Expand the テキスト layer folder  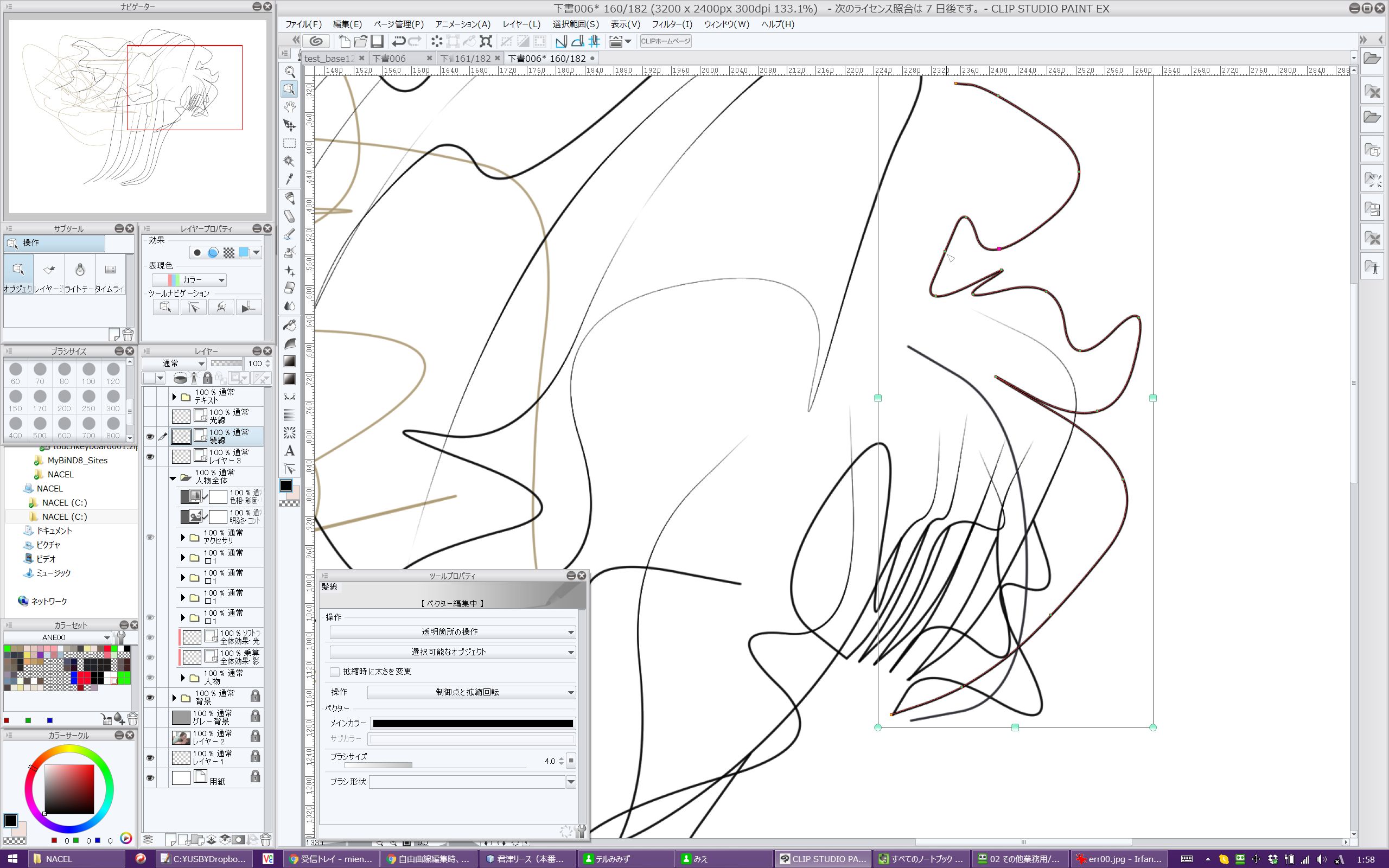click(174, 397)
